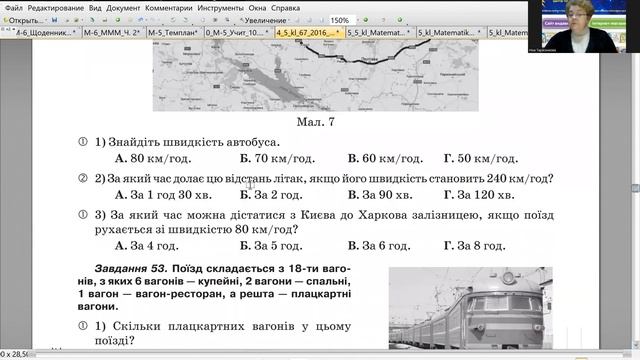Click answer Г. За 120 хв
Viewport: 640px width, 360px height.
pos(479,195)
